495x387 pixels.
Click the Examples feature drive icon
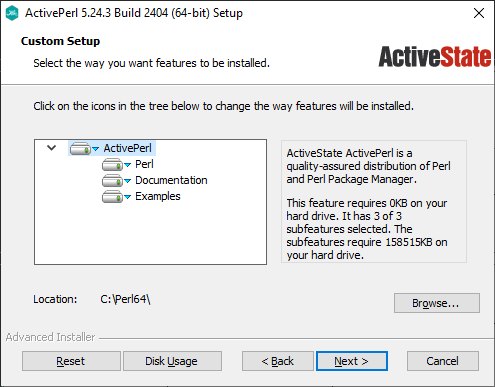point(112,196)
